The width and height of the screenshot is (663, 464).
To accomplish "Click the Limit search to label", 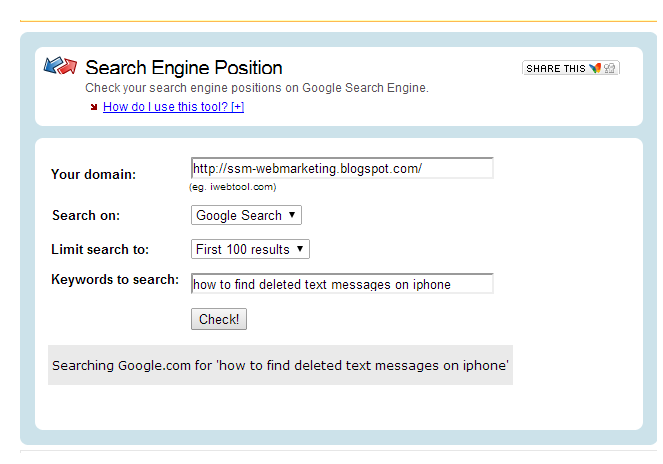I will click(100, 249).
